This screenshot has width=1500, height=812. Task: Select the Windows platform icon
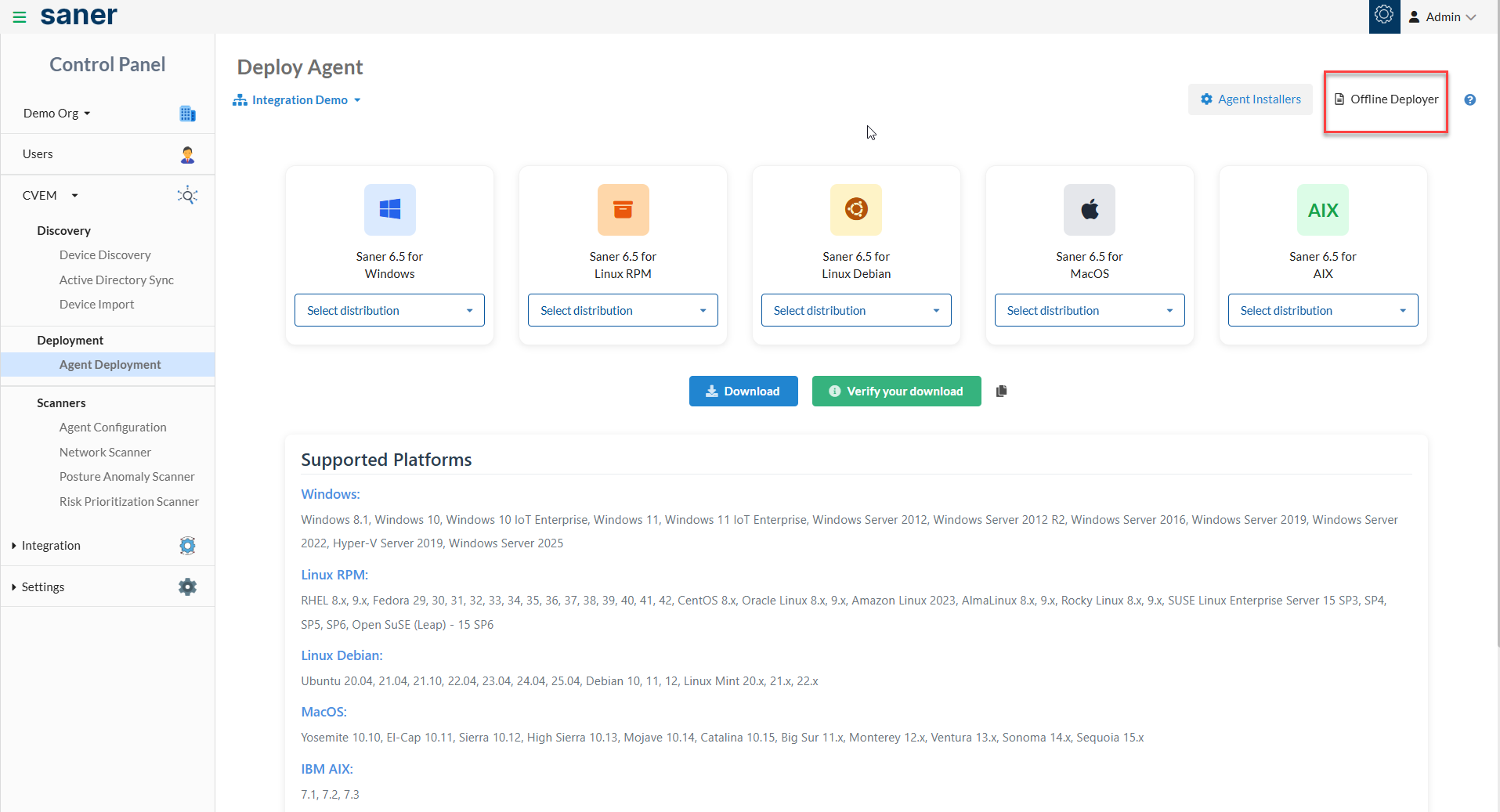390,210
